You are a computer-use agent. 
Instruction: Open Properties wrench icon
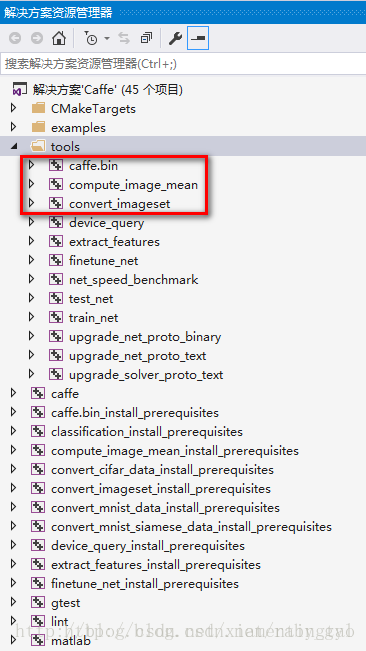click(175, 39)
